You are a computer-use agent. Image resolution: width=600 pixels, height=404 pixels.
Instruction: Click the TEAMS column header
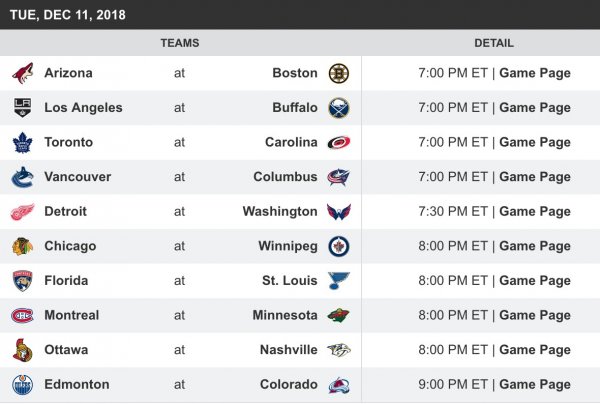click(180, 43)
